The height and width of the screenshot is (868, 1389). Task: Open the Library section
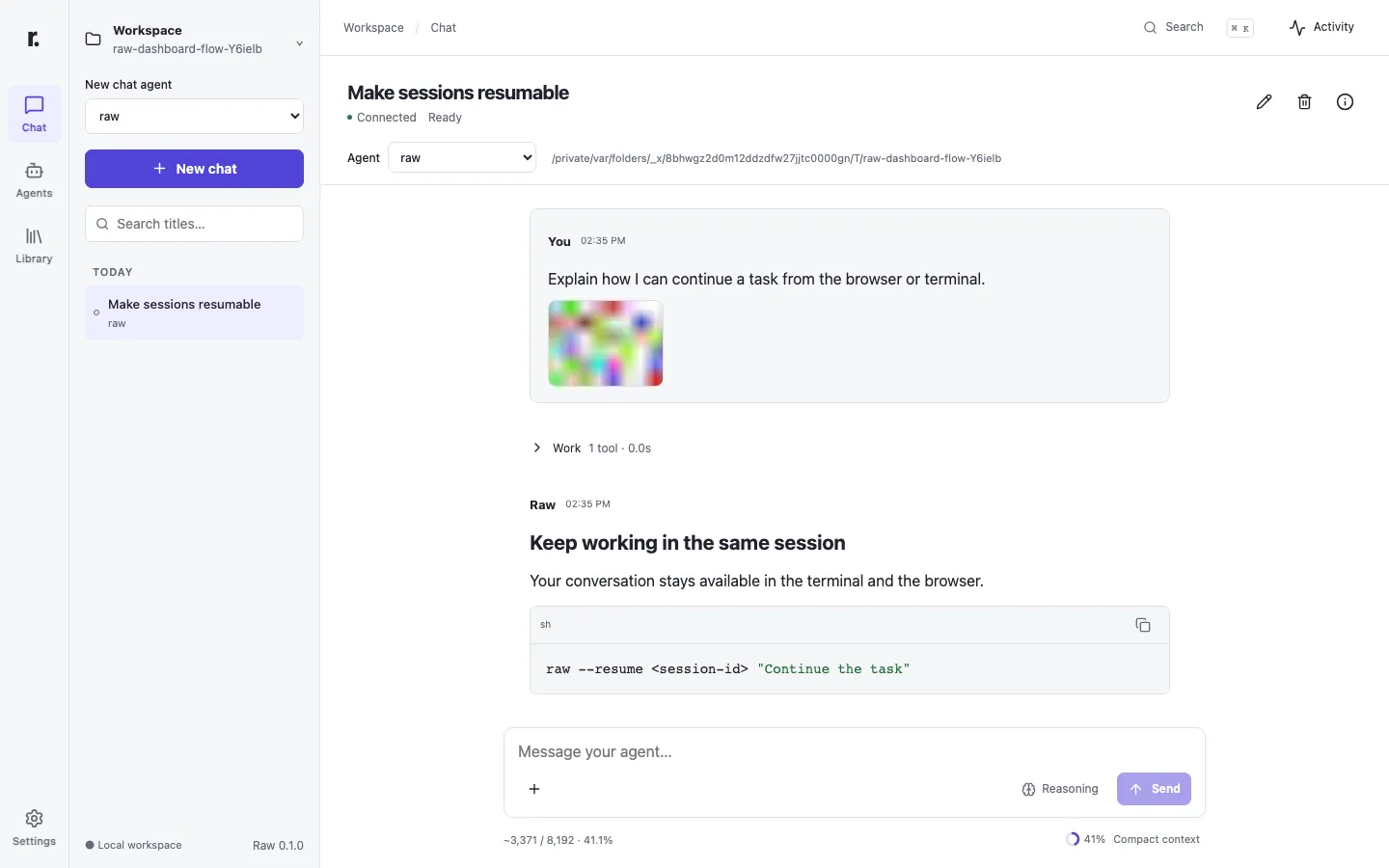(34, 245)
